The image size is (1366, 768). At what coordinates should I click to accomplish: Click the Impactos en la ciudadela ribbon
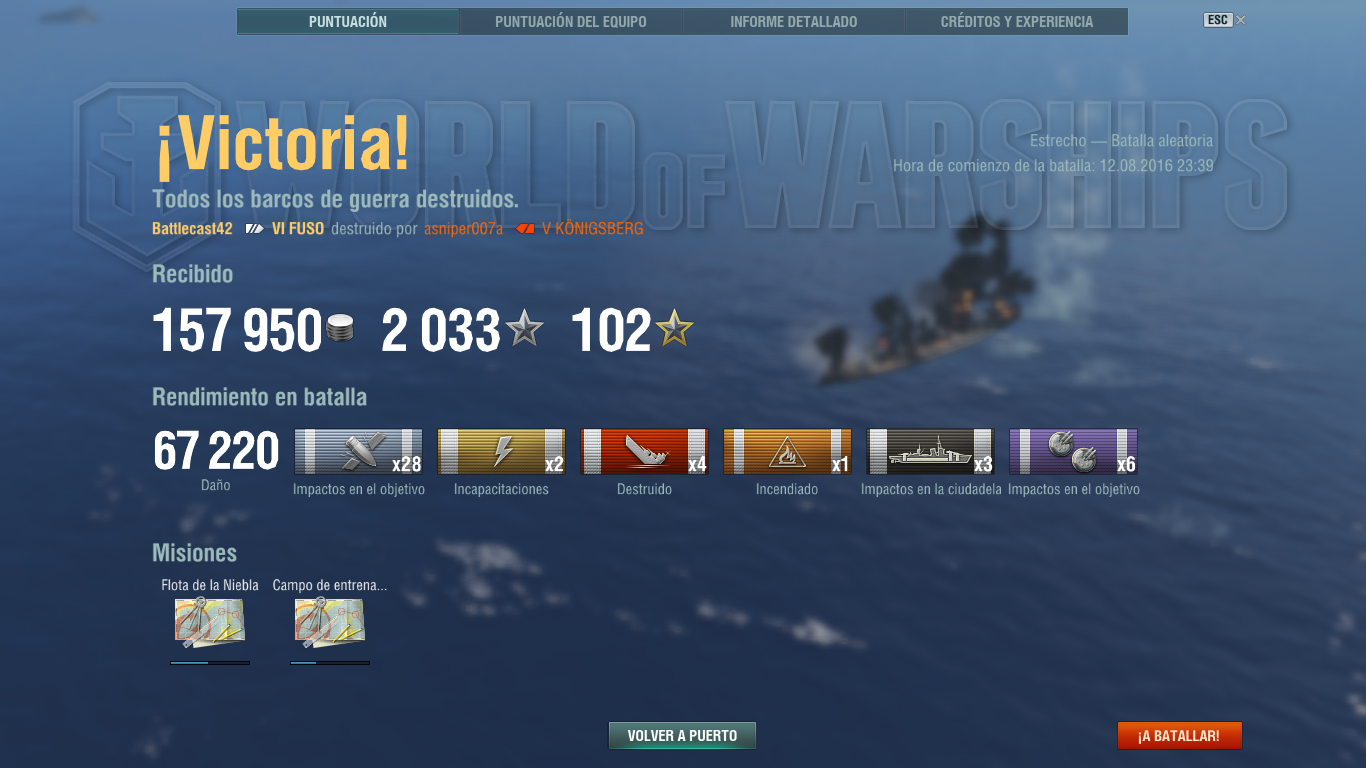click(930, 453)
